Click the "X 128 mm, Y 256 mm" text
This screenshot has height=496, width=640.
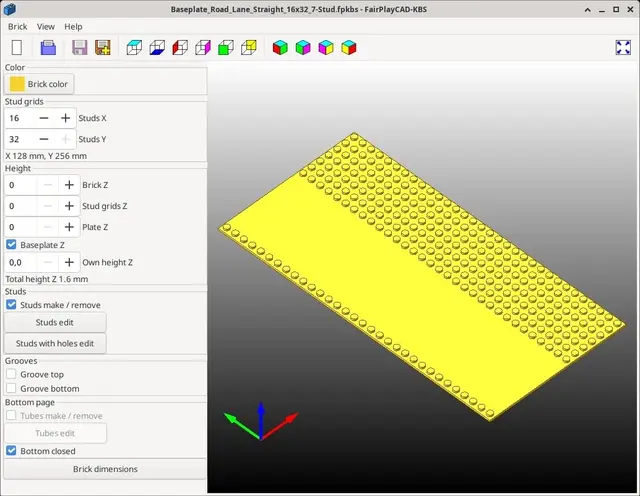pyautogui.click(x=46, y=156)
